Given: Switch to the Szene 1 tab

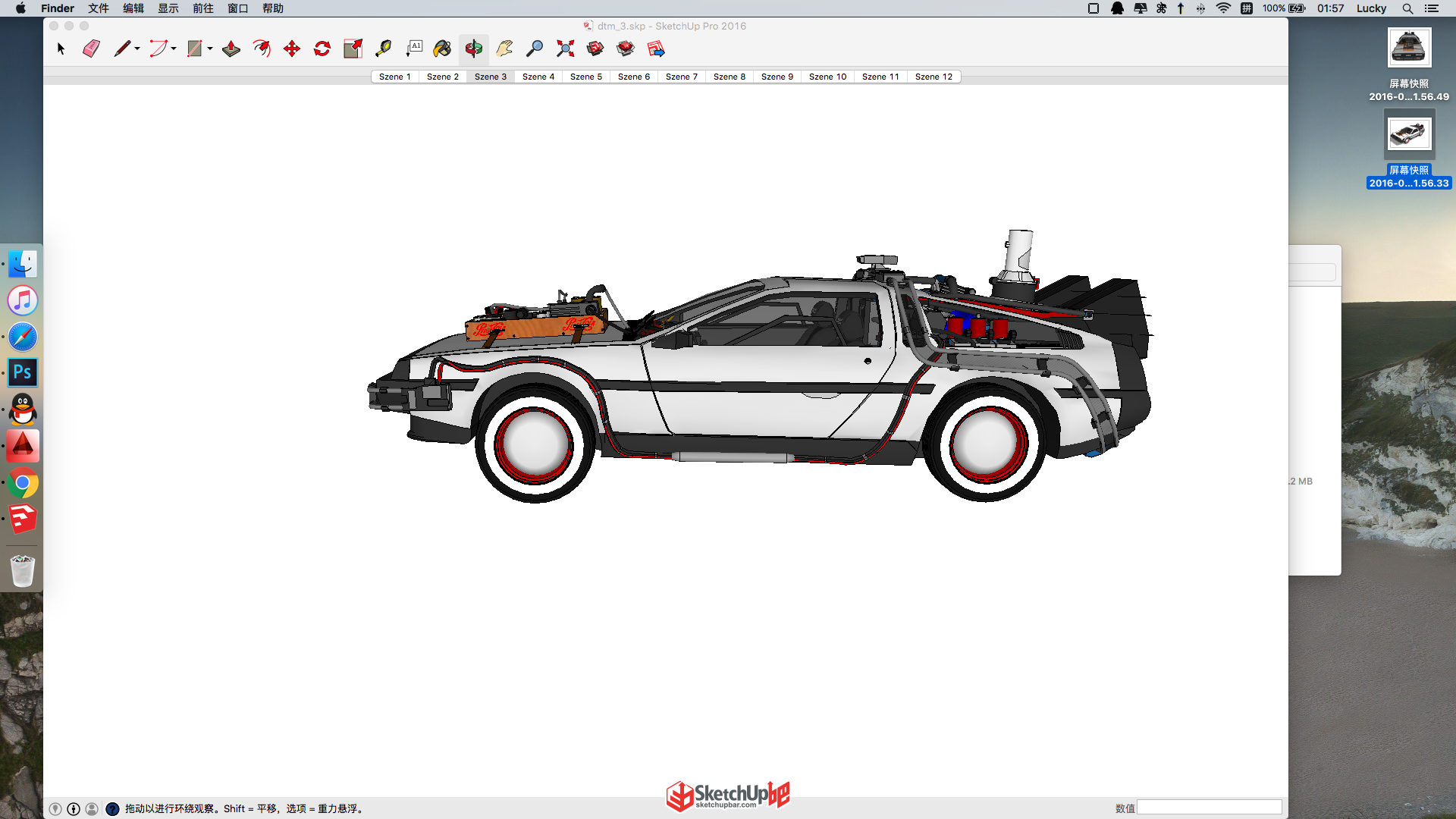Looking at the screenshot, I should click(395, 77).
